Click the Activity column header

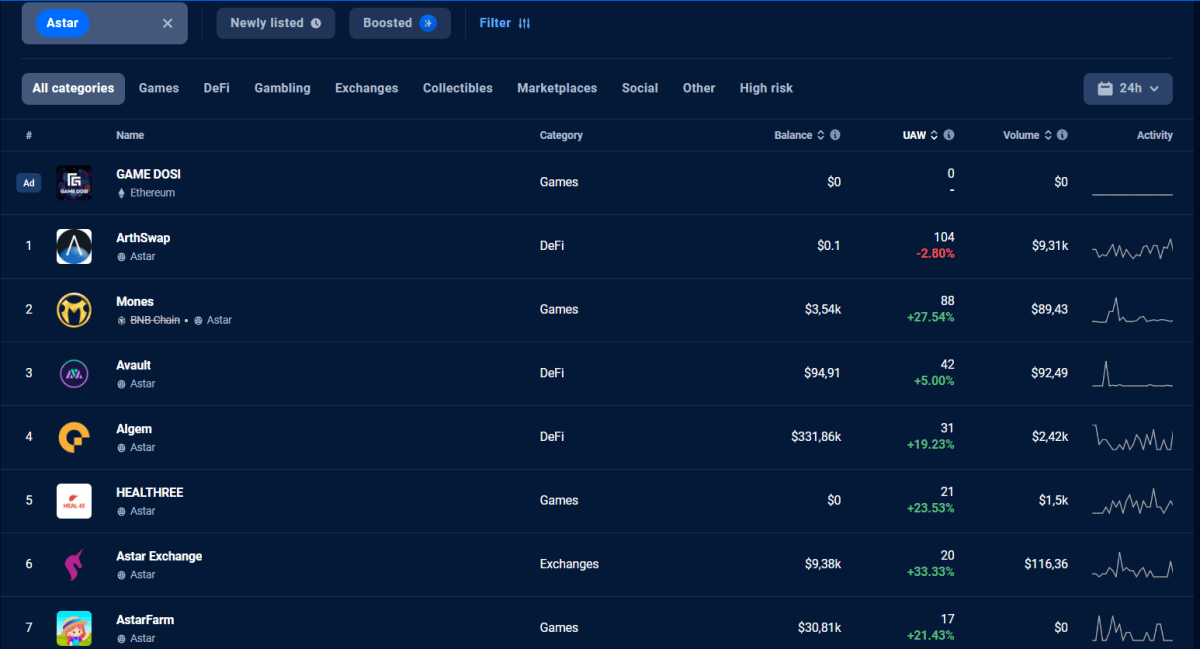[1155, 135]
